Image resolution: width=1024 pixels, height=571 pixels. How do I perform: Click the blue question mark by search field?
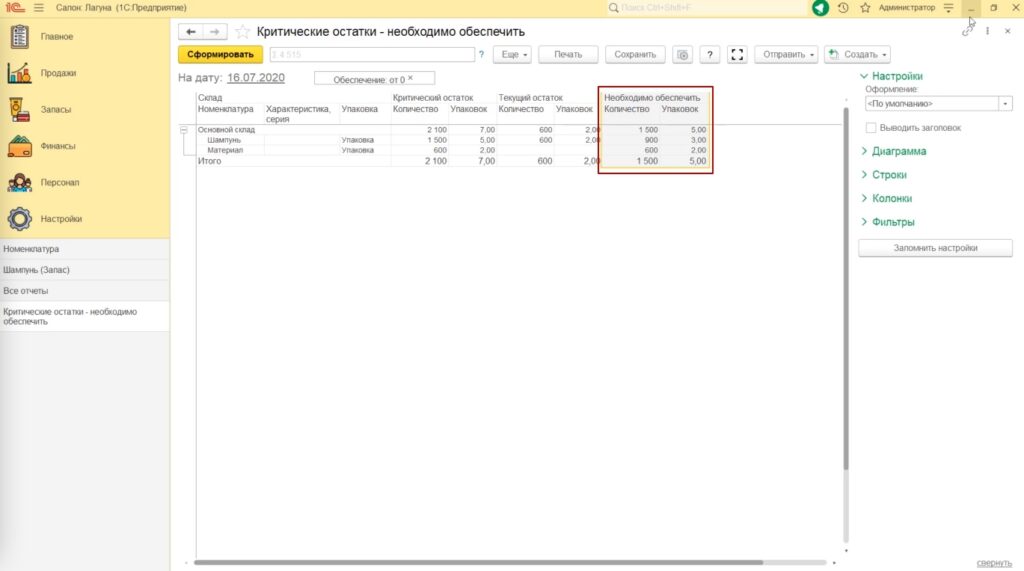481,55
